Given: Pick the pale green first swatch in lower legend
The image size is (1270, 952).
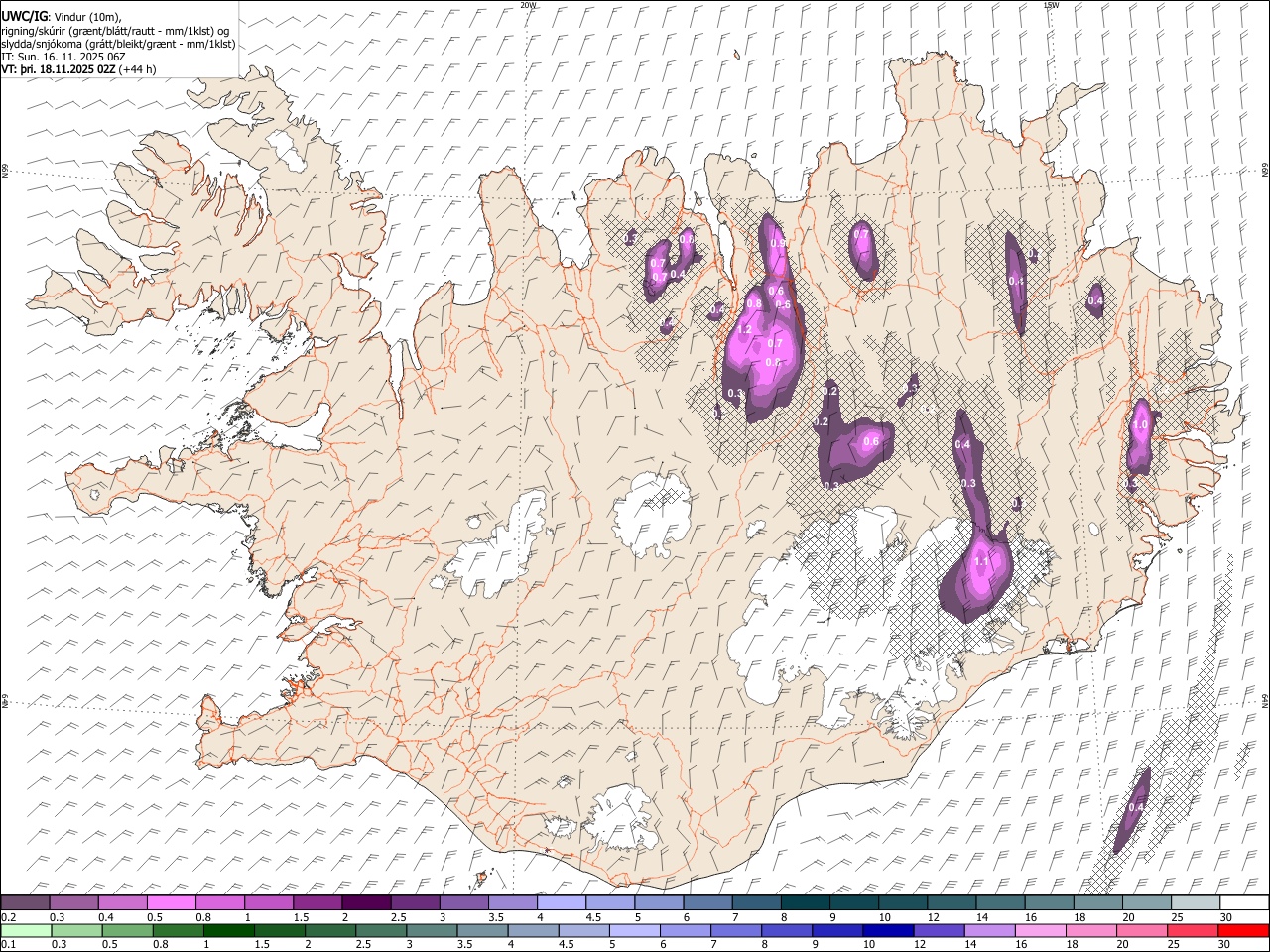Looking at the screenshot, I should [26, 930].
